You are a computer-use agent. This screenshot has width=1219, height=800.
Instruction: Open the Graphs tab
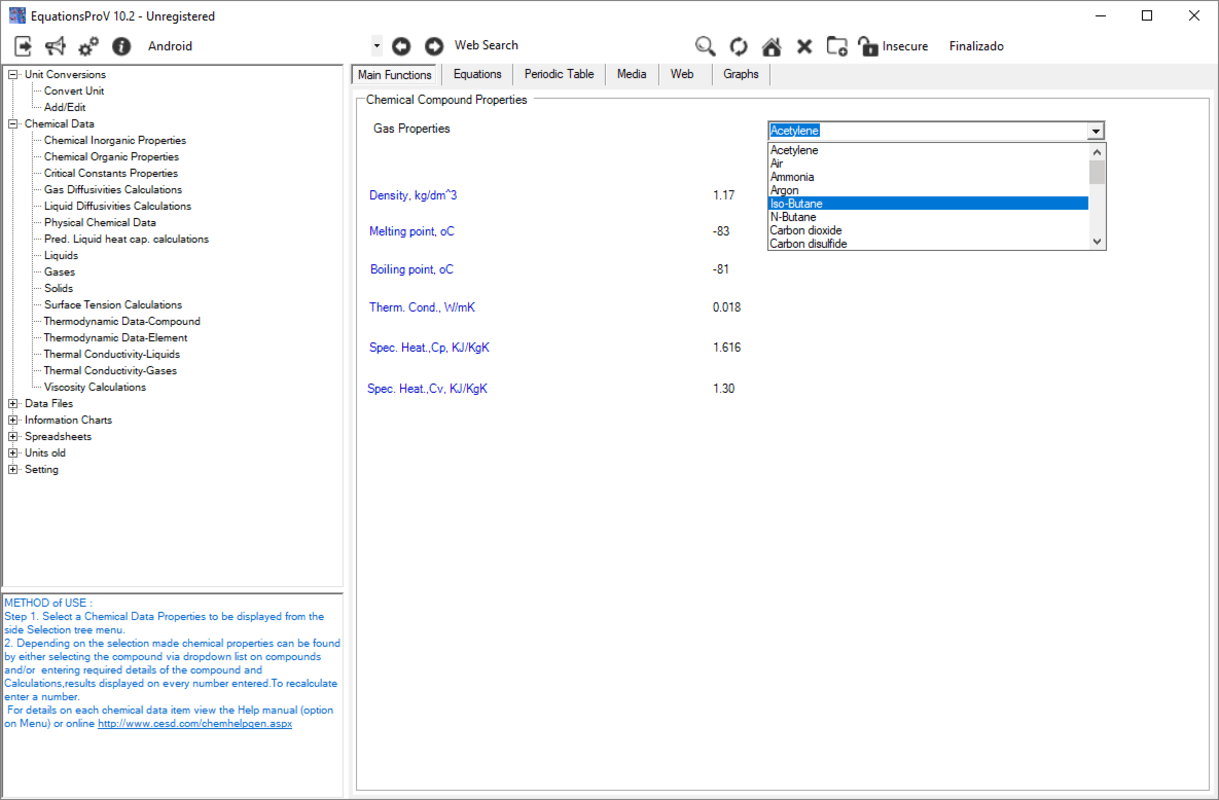tap(740, 74)
